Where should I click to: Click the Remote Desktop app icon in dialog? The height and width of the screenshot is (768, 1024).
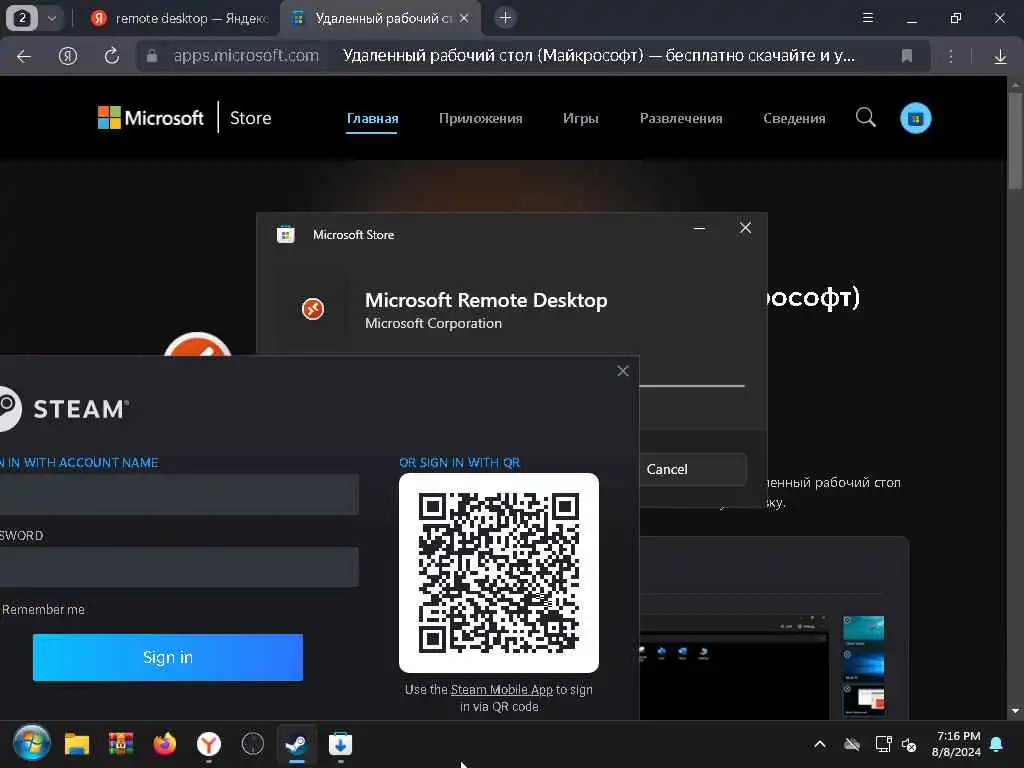313,309
